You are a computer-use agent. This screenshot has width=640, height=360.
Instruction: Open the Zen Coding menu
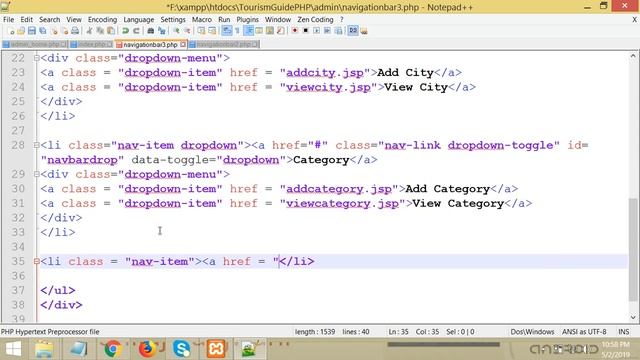pyautogui.click(x=315, y=20)
